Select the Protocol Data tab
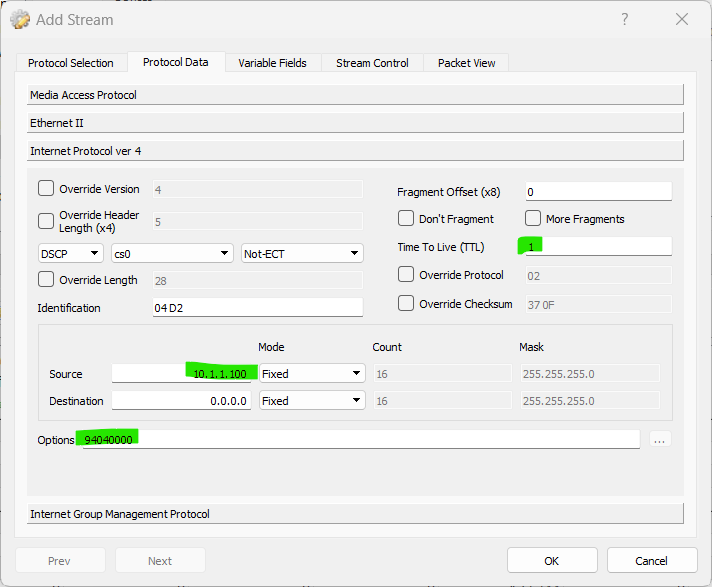This screenshot has width=712, height=587. (x=176, y=62)
